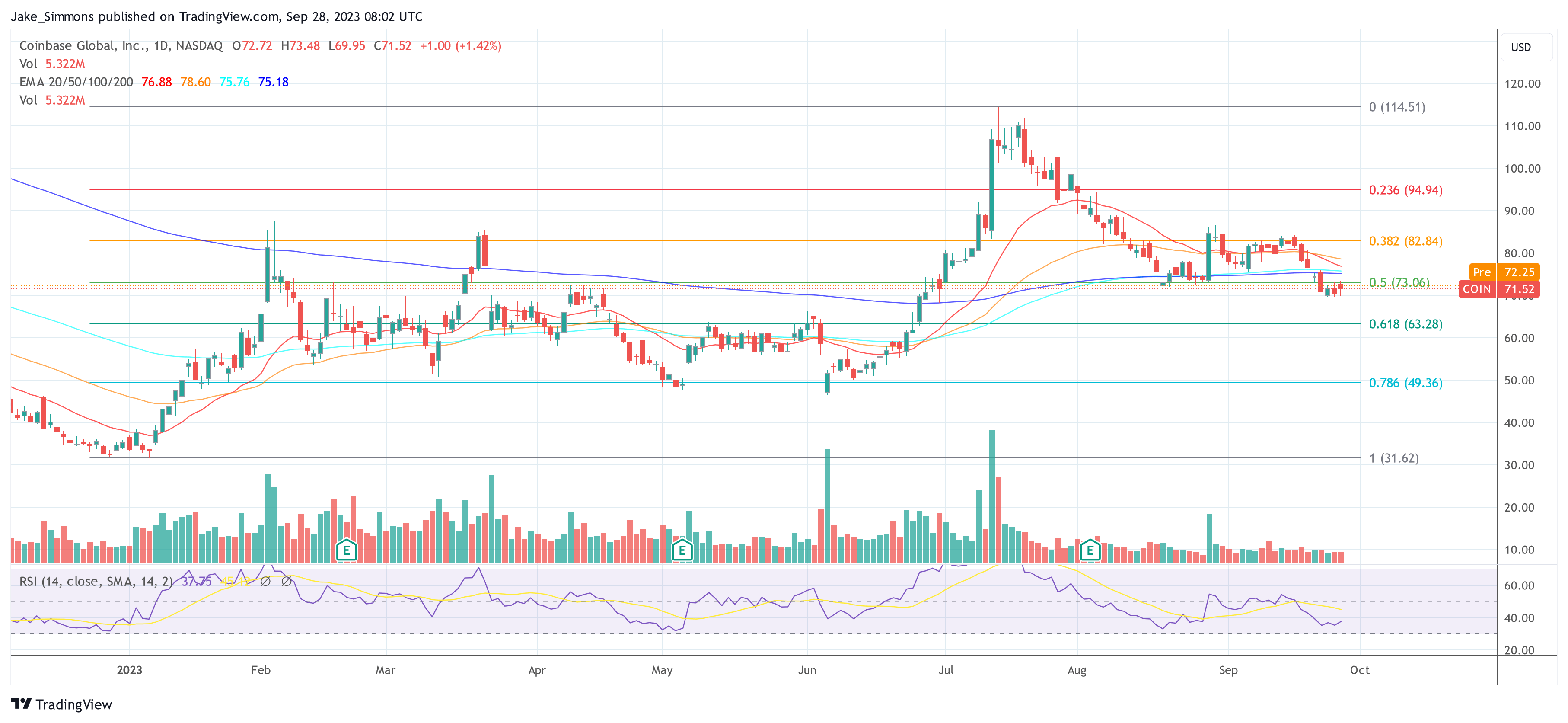
Task: Click the EMA 20 value 76.88
Action: click(156, 82)
